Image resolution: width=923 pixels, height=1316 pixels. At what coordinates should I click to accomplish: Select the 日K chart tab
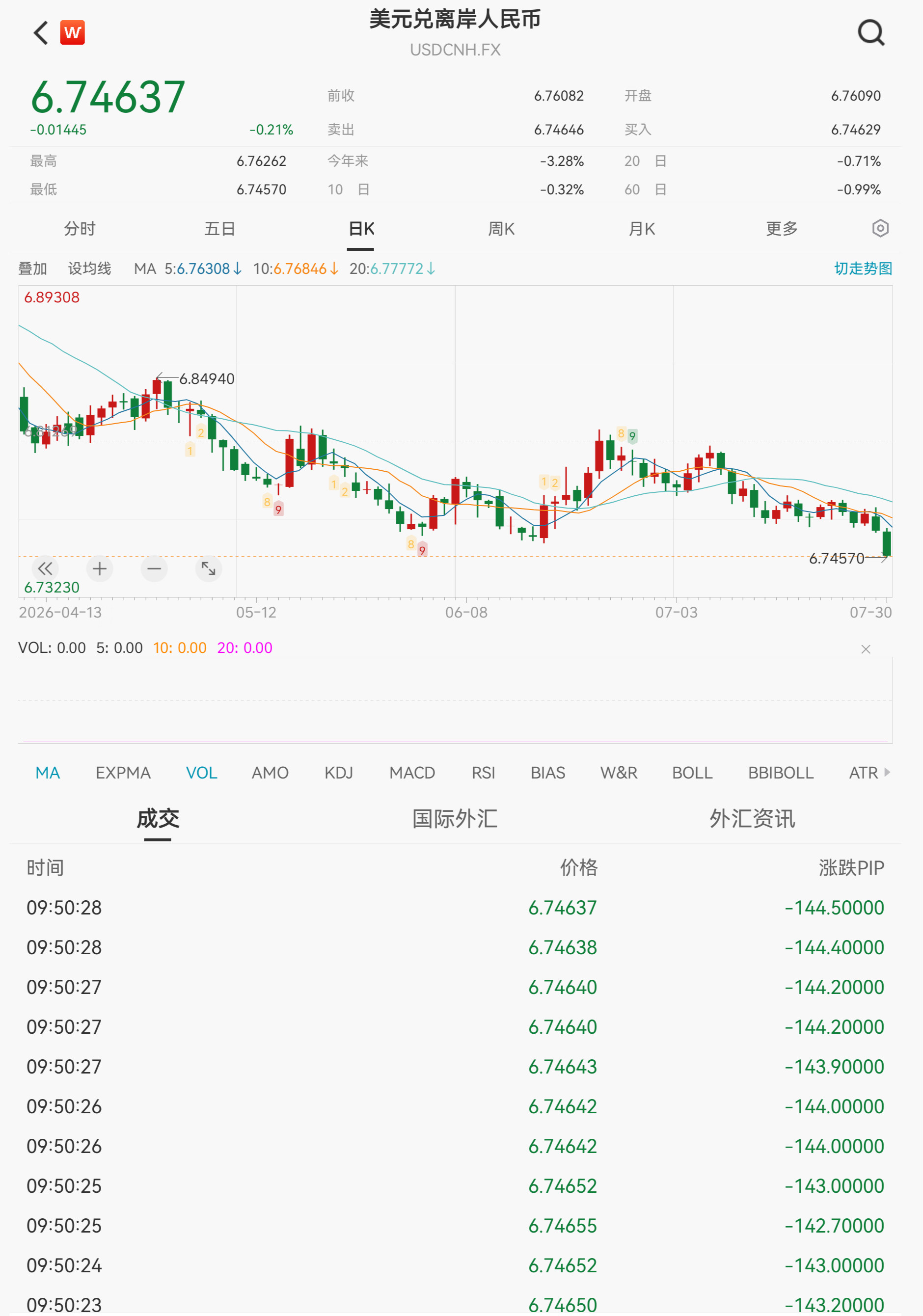361,229
